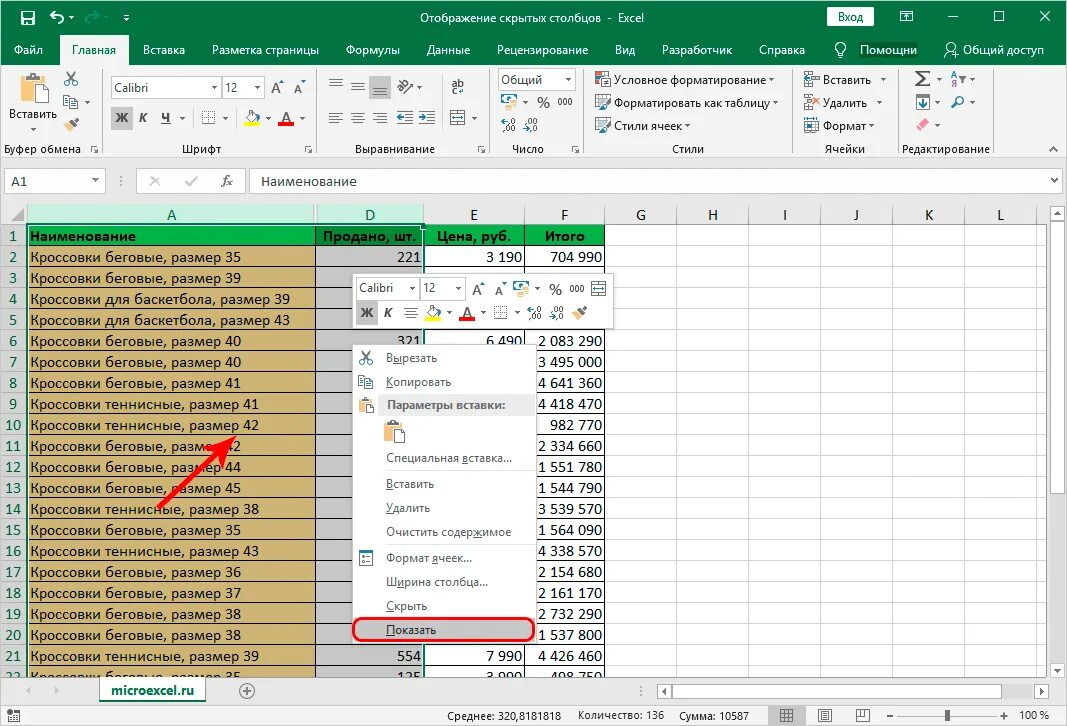Toggle Italic (К) in the mini toolbar
Viewport: 1067px width, 726px height.
(388, 313)
